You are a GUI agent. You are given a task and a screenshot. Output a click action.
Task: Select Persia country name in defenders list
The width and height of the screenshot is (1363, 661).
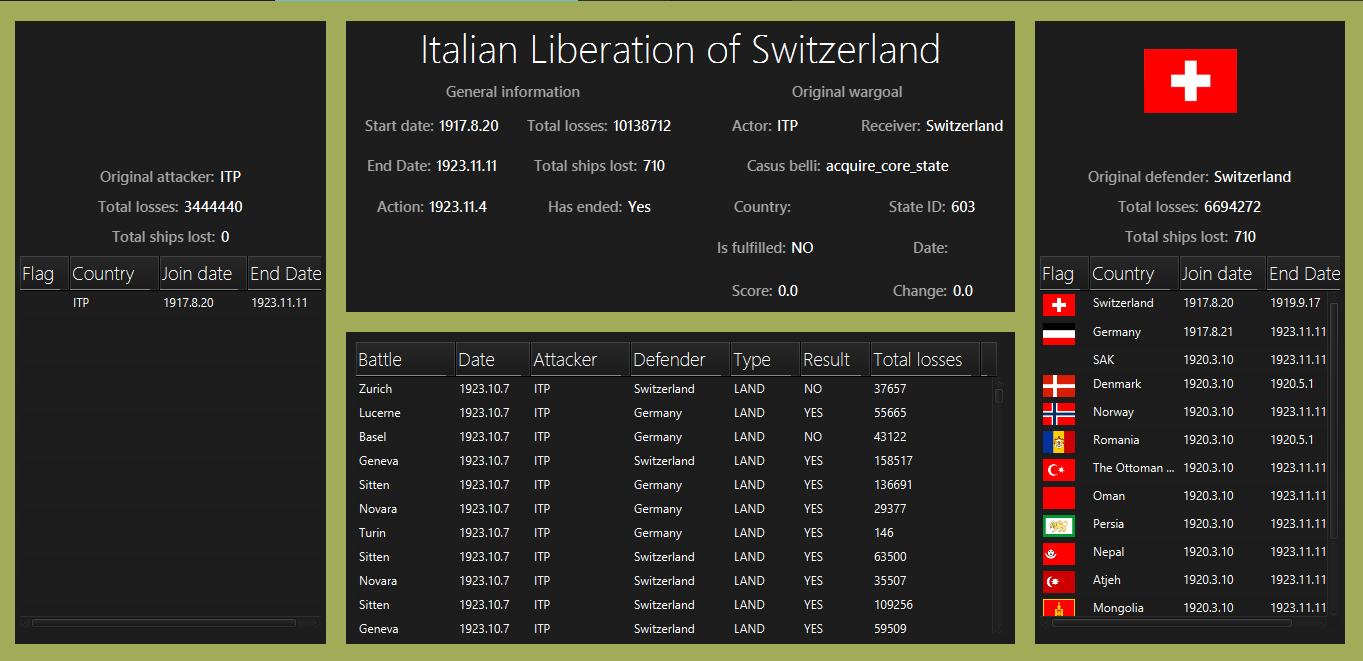click(1108, 524)
